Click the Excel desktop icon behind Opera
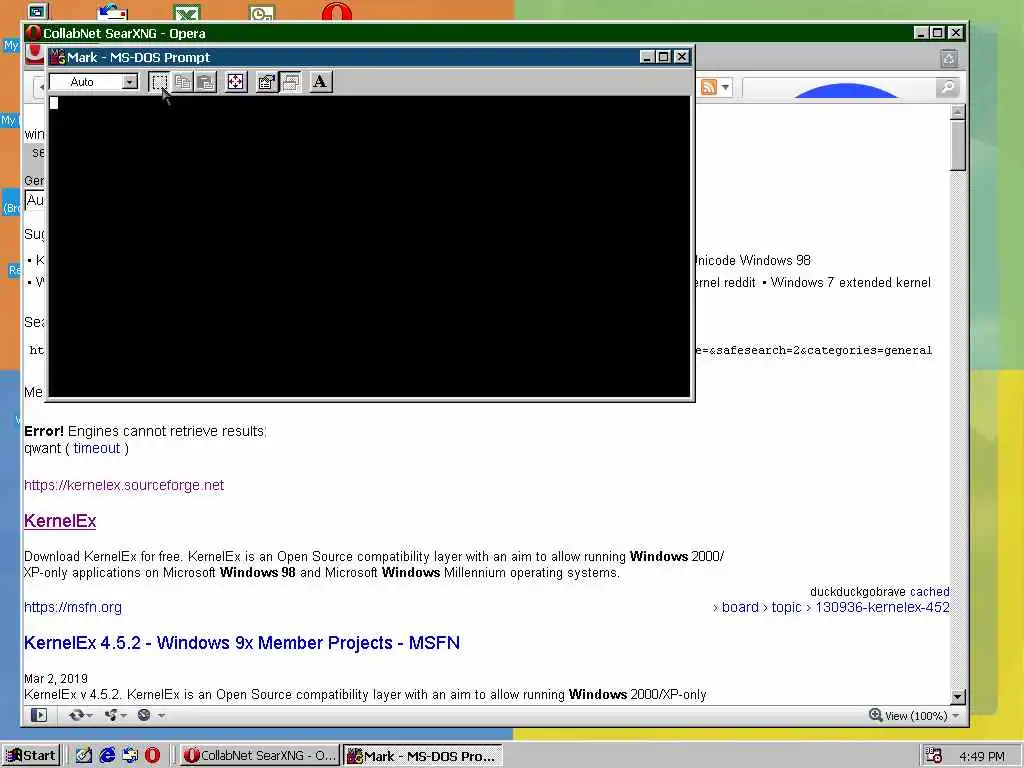This screenshot has height=768, width=1024. 187,13
